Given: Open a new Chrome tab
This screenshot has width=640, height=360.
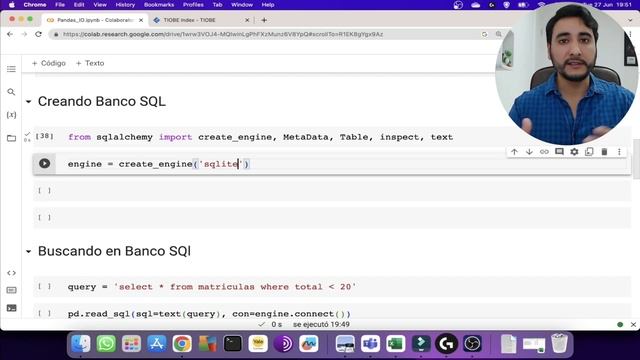Looking at the screenshot, I should coord(264,20).
